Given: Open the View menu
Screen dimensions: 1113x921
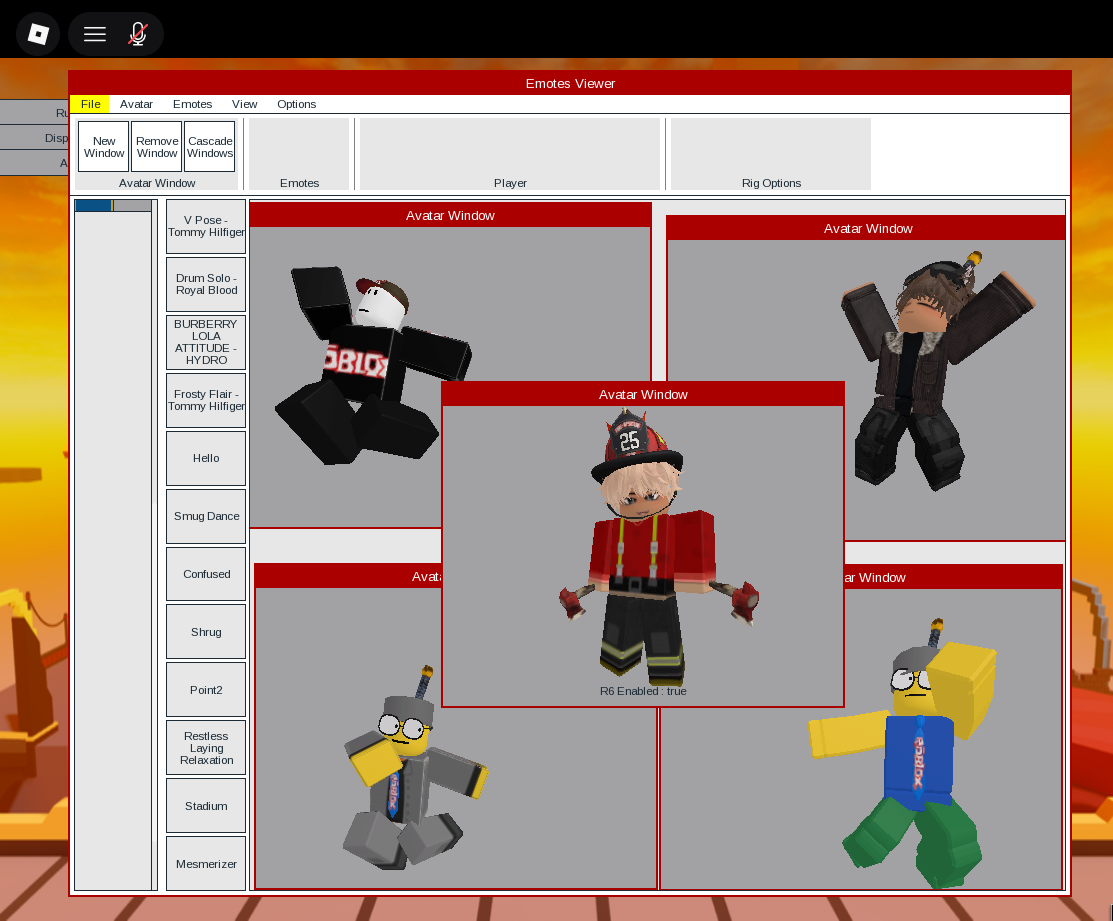Looking at the screenshot, I should click(244, 104).
